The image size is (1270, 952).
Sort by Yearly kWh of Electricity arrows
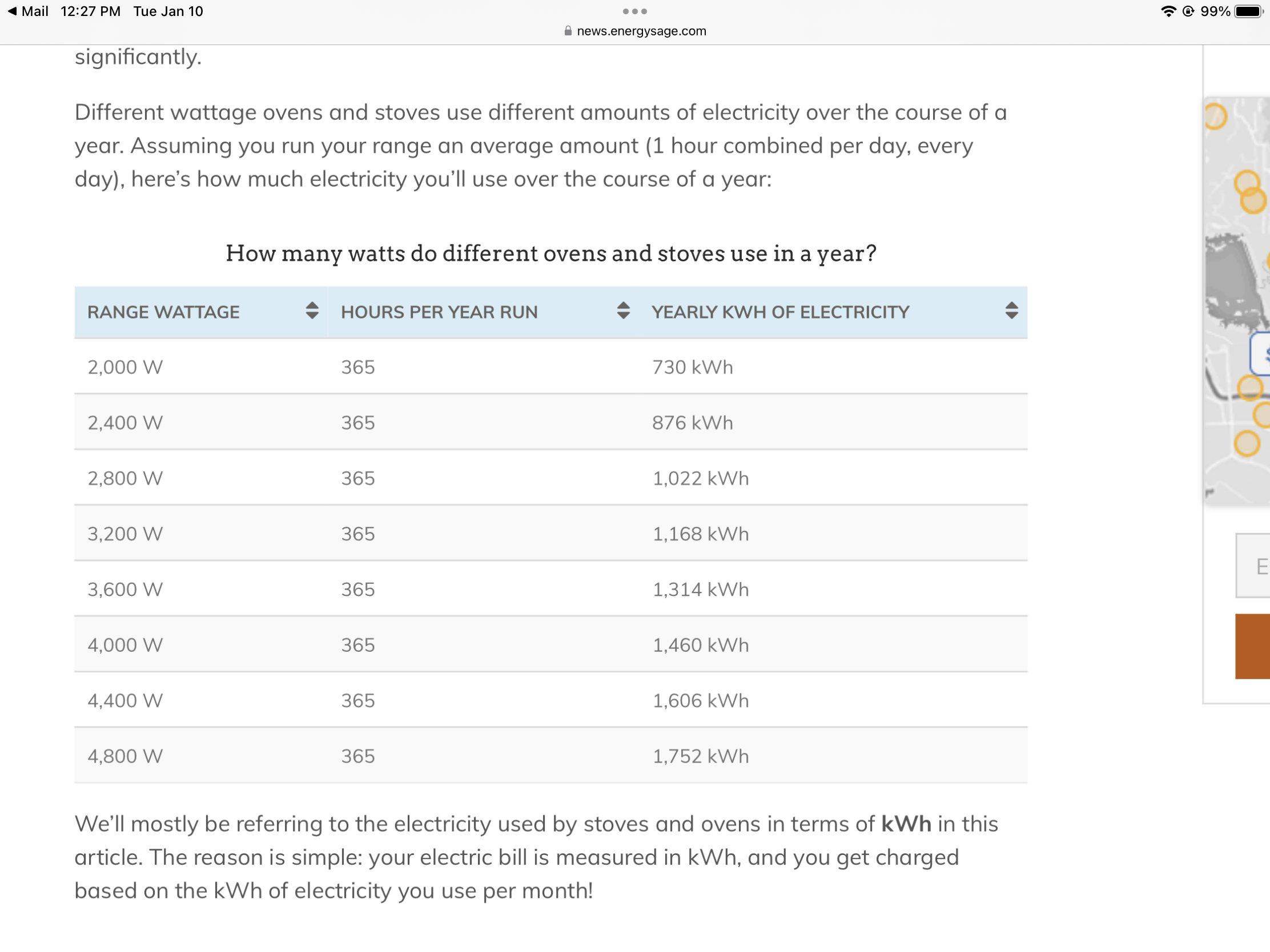point(1011,311)
